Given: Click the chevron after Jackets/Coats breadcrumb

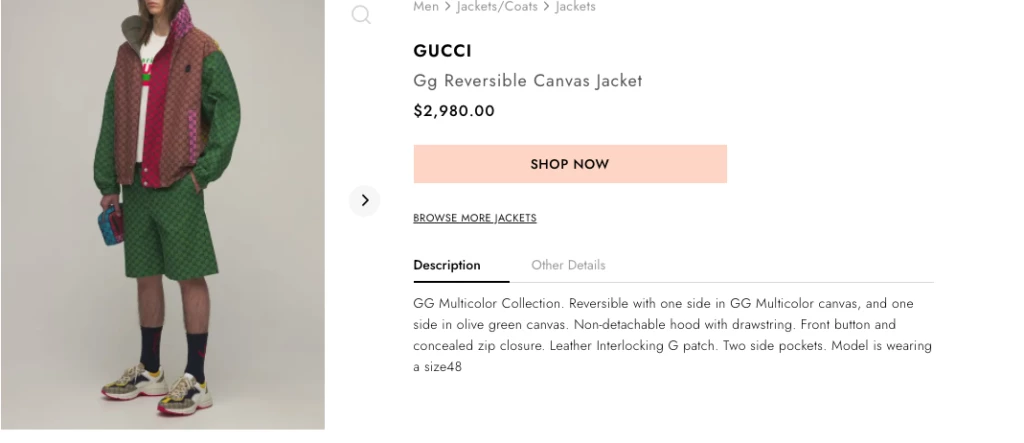Looking at the screenshot, I should point(547,7).
